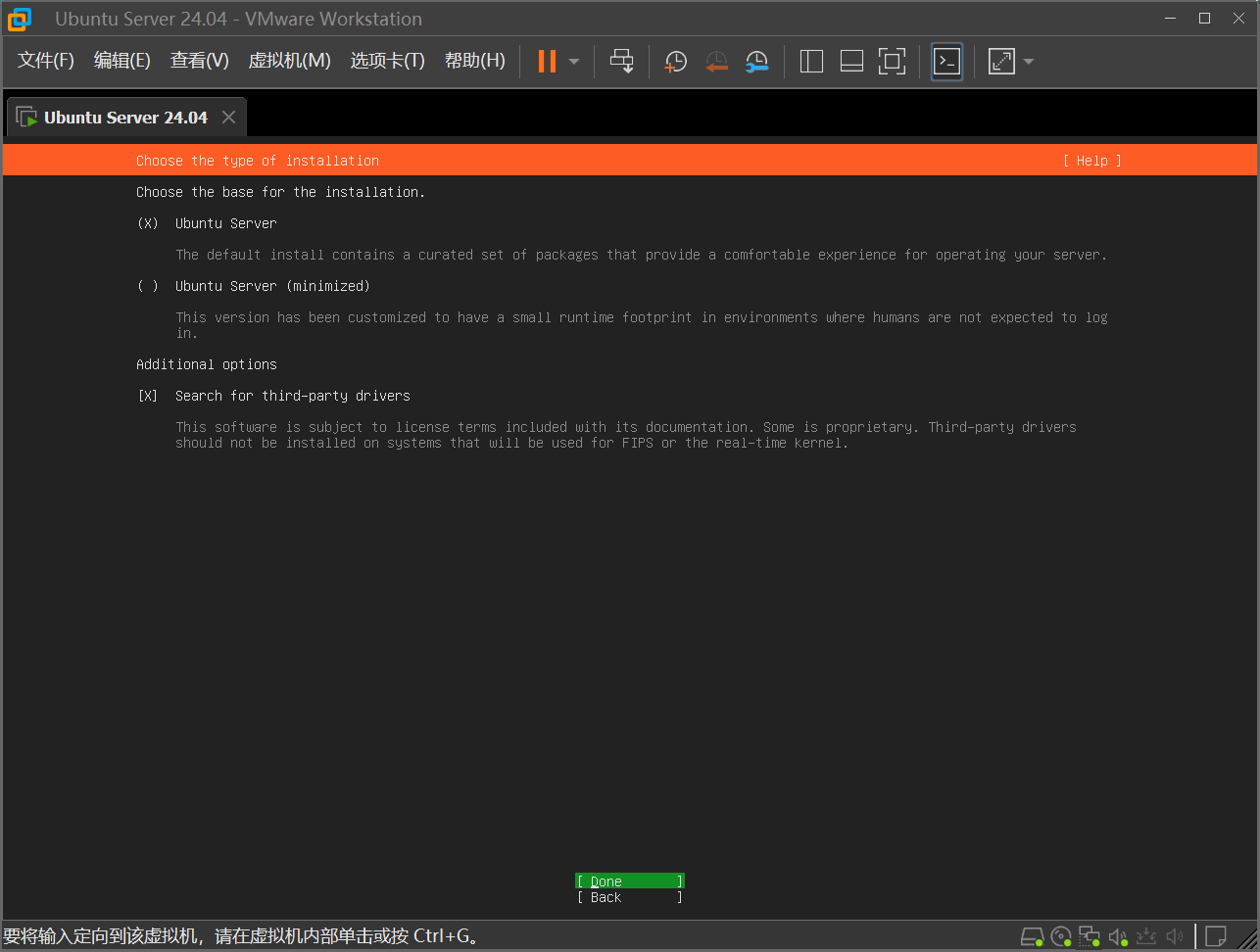The height and width of the screenshot is (952, 1260).
Task: Click the orange Suspend (pause) virtual machine button
Action: click(x=547, y=62)
